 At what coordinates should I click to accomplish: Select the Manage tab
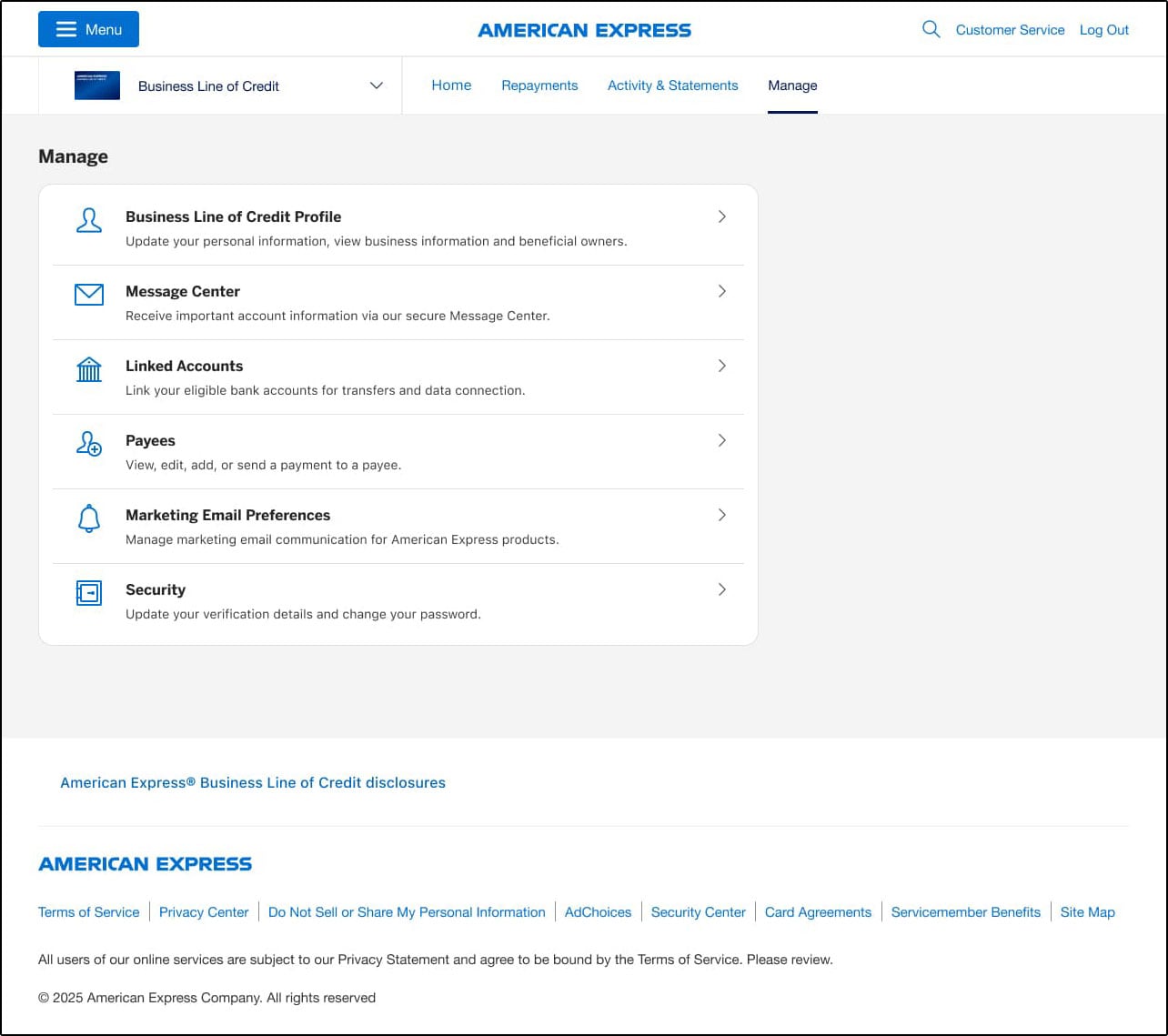792,85
